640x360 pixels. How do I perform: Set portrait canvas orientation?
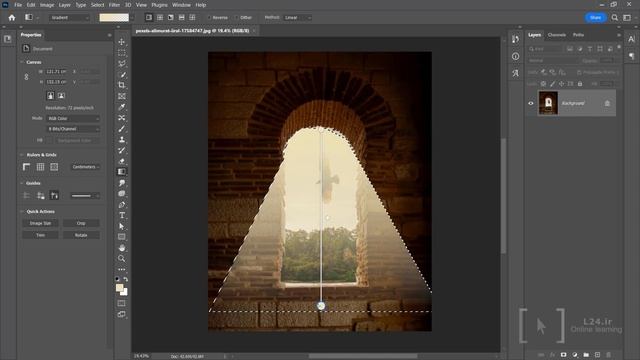pyautogui.click(x=50, y=96)
